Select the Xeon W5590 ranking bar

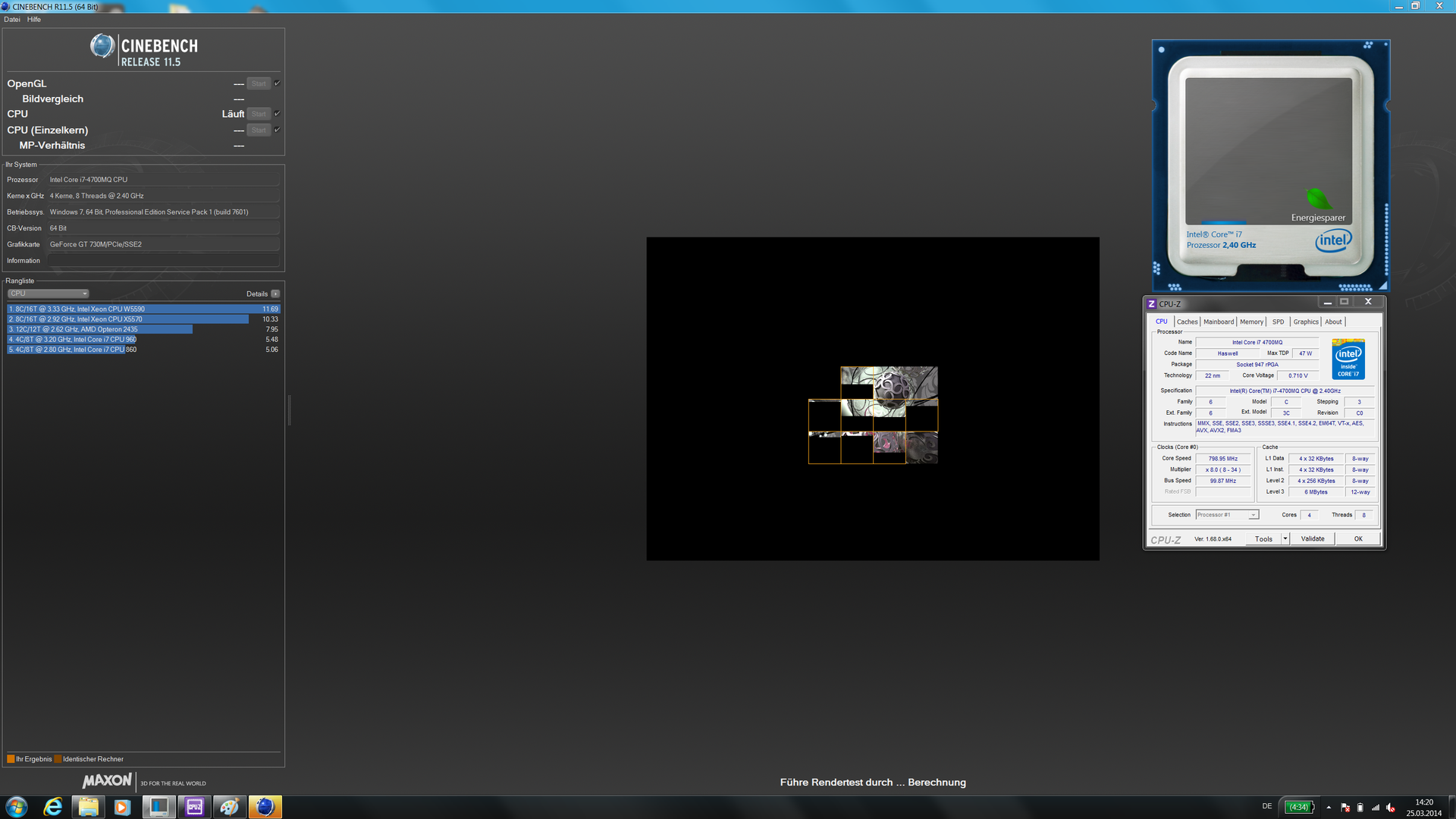coord(143,309)
